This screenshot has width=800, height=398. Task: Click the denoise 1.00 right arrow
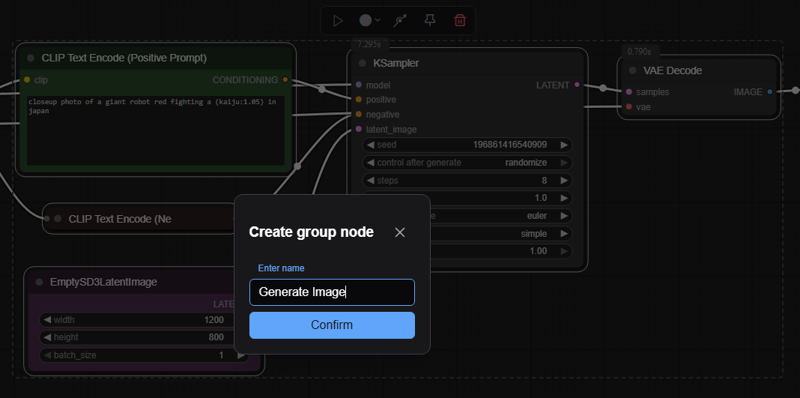point(564,251)
